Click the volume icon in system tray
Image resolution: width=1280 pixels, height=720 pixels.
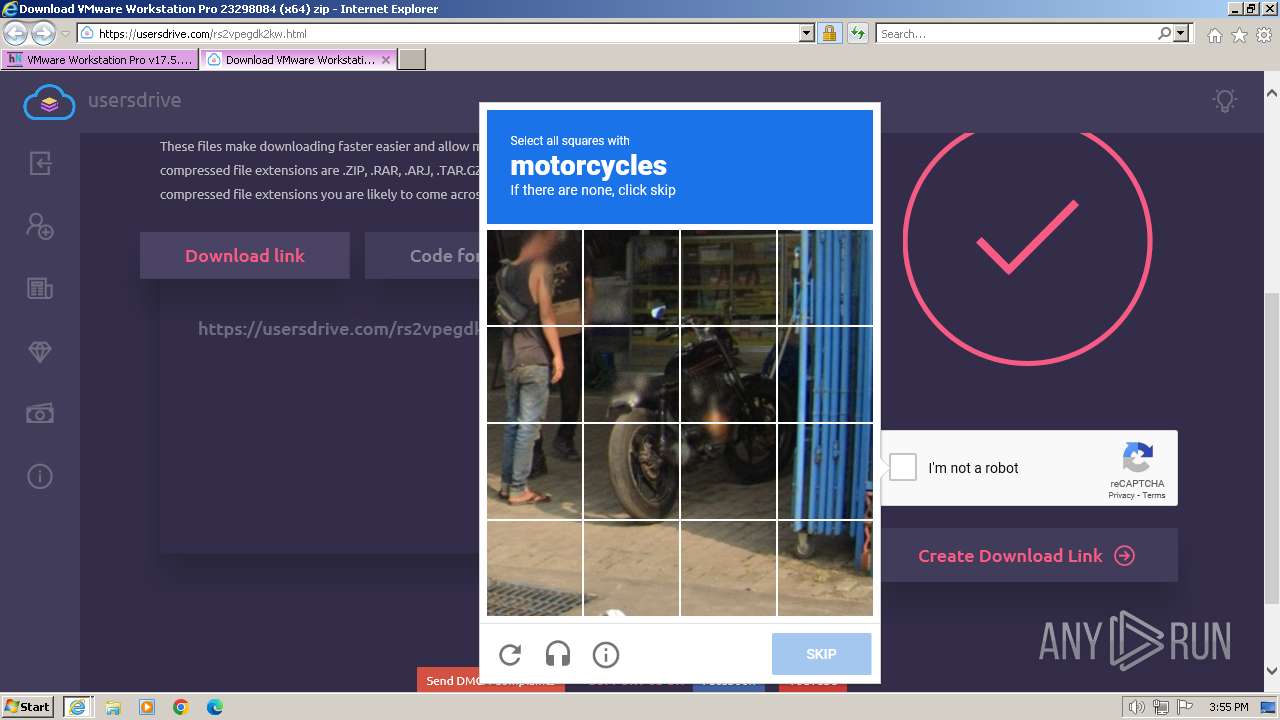point(1136,707)
